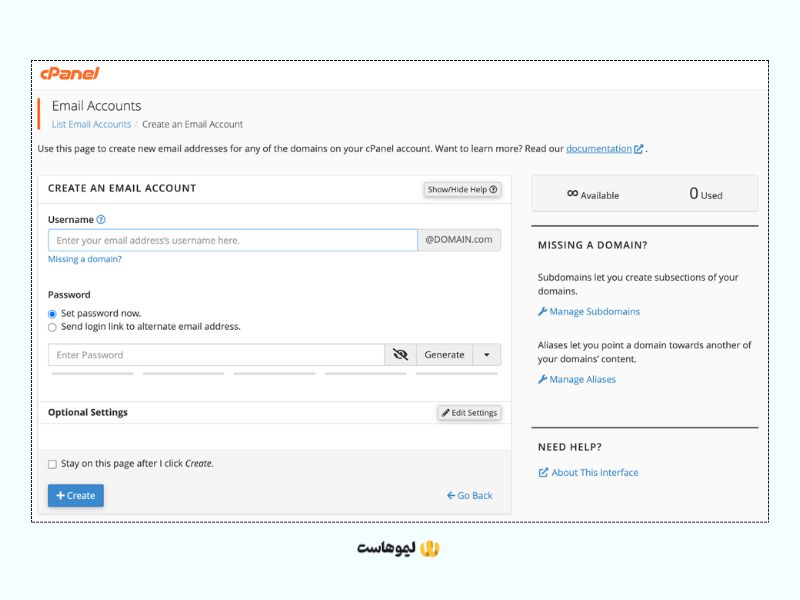Toggle the Show/Hide Help button

click(x=462, y=189)
